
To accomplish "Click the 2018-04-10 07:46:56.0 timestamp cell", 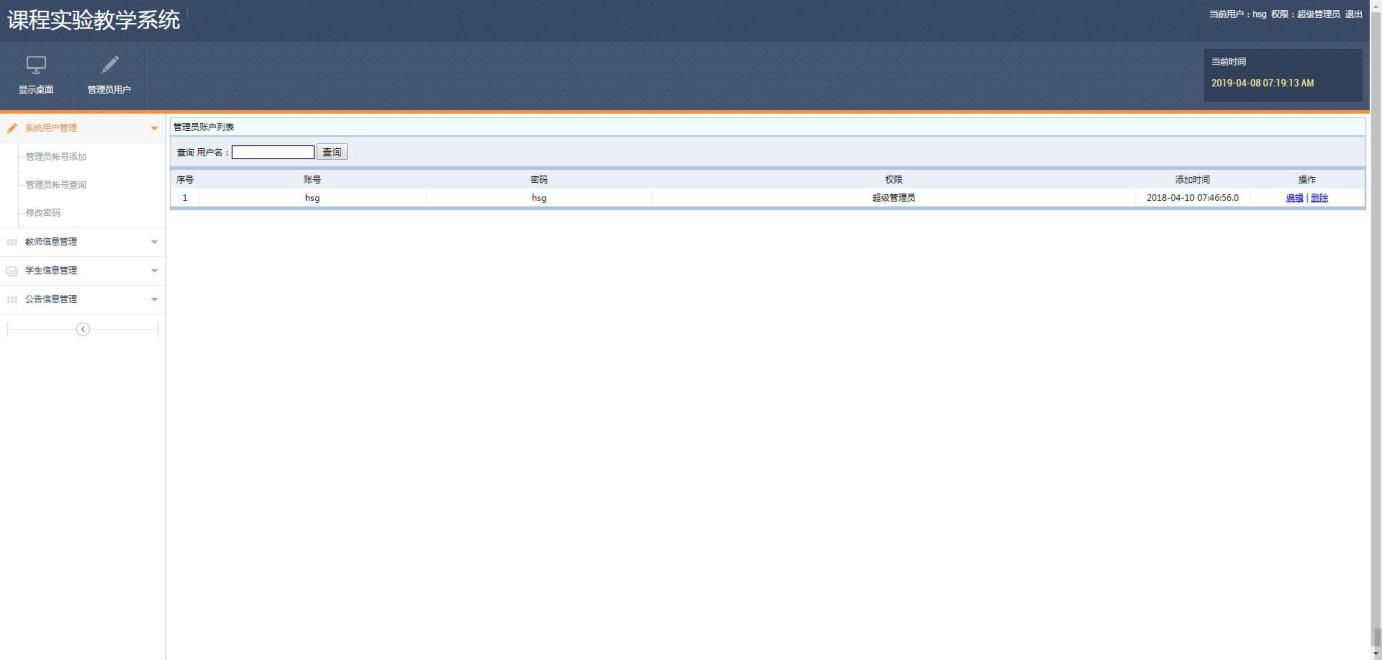I will pyautogui.click(x=1192, y=198).
